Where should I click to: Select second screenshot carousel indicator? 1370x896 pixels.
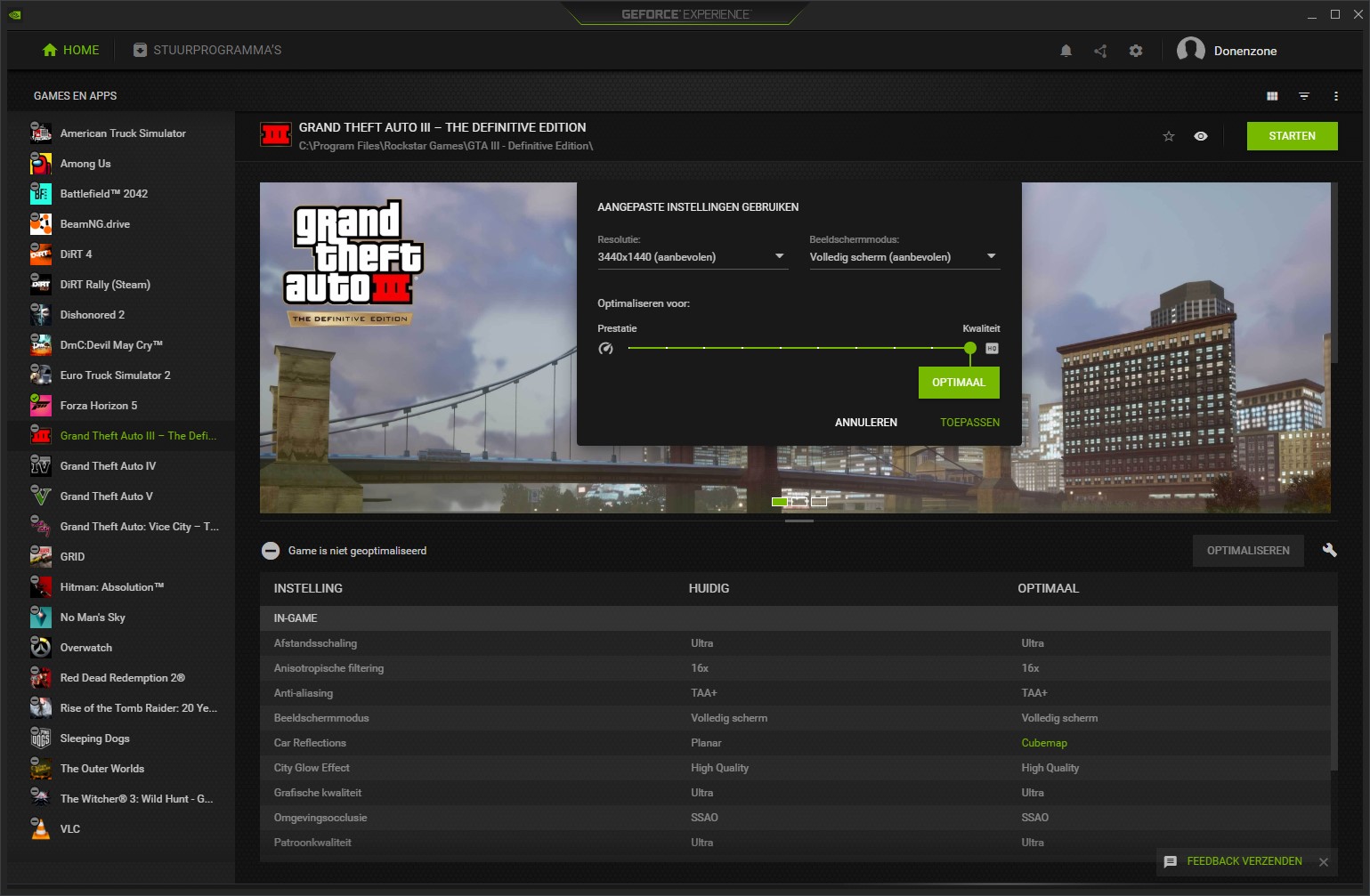(799, 502)
